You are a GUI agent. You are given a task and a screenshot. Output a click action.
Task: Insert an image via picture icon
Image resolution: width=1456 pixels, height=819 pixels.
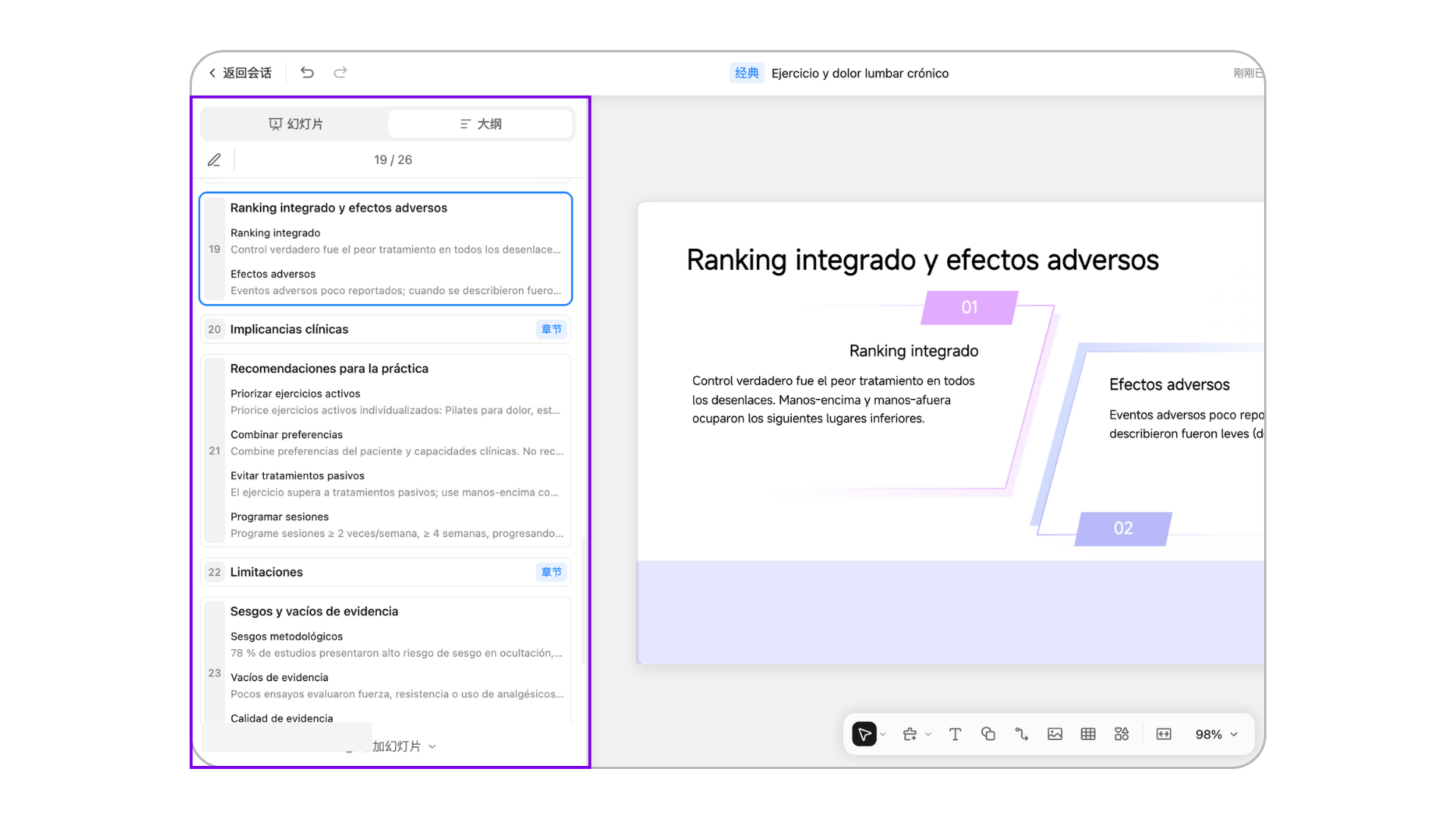point(1055,734)
